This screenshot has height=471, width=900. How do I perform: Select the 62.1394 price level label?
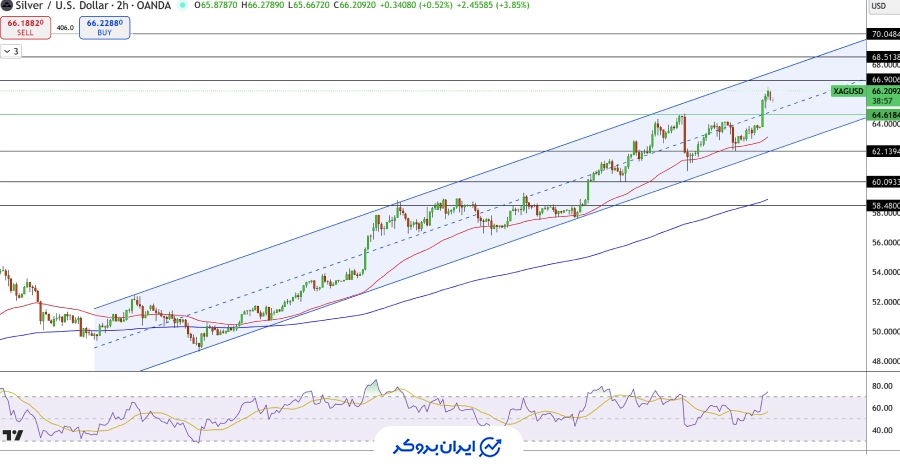click(884, 152)
